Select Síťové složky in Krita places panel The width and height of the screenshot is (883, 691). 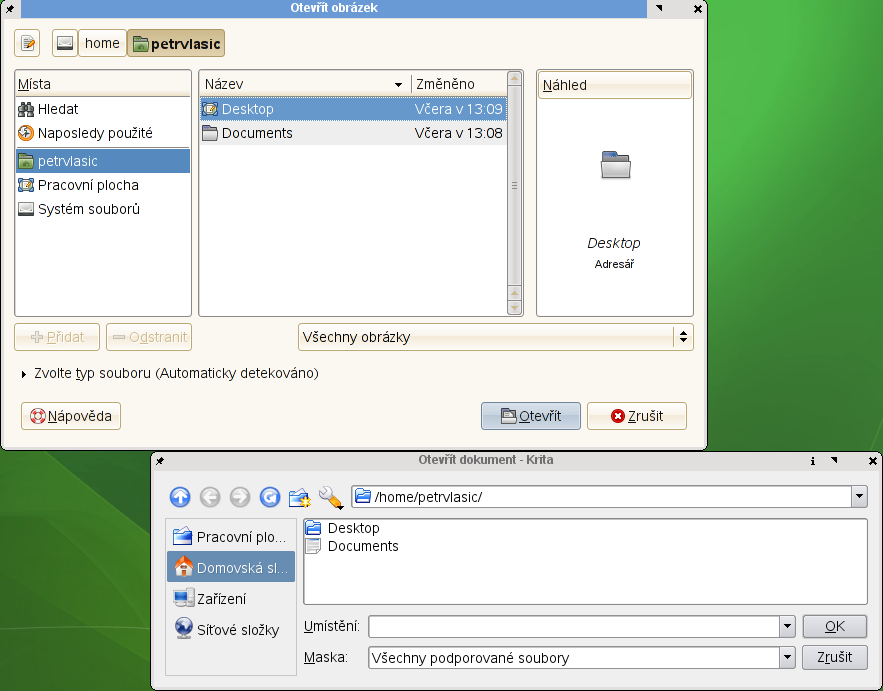click(x=231, y=629)
